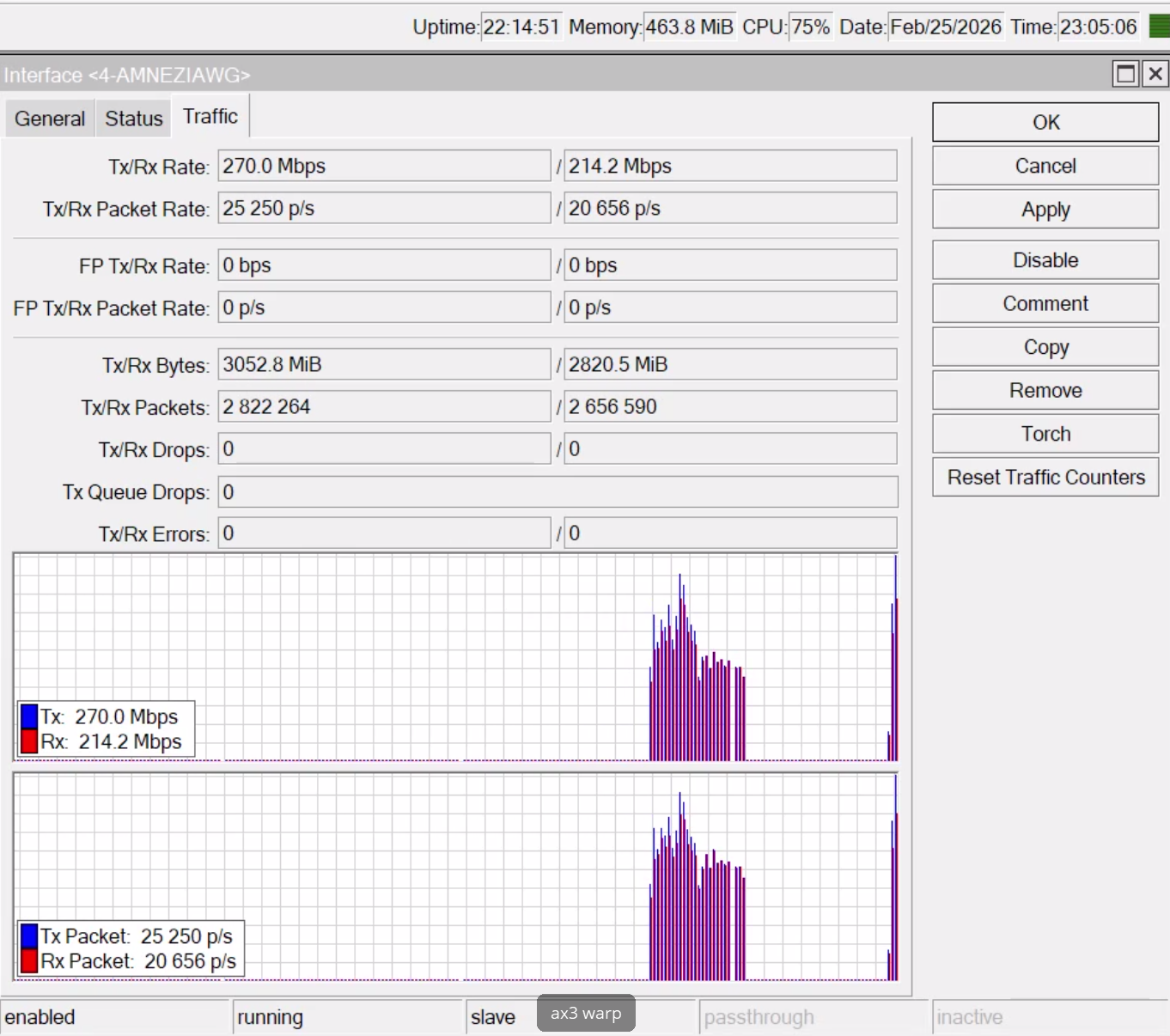Click the Tx Rate field showing 270.0 Mbps
1170x1036 pixels.
click(384, 166)
